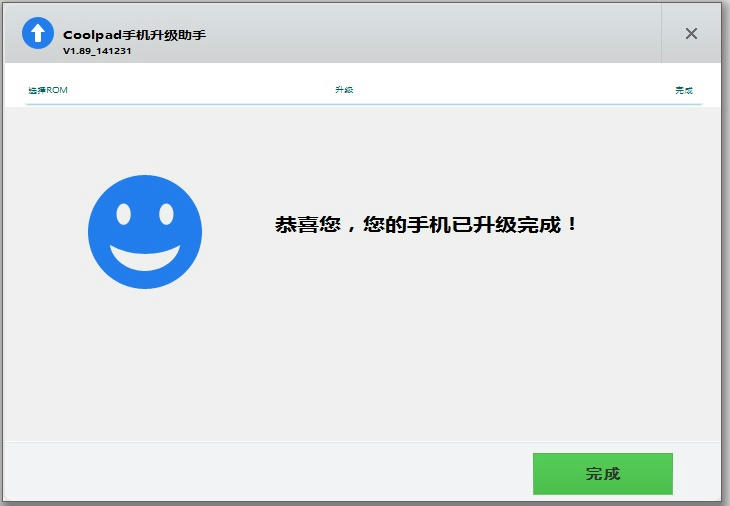Click the blue smiley face graphic

(145, 232)
